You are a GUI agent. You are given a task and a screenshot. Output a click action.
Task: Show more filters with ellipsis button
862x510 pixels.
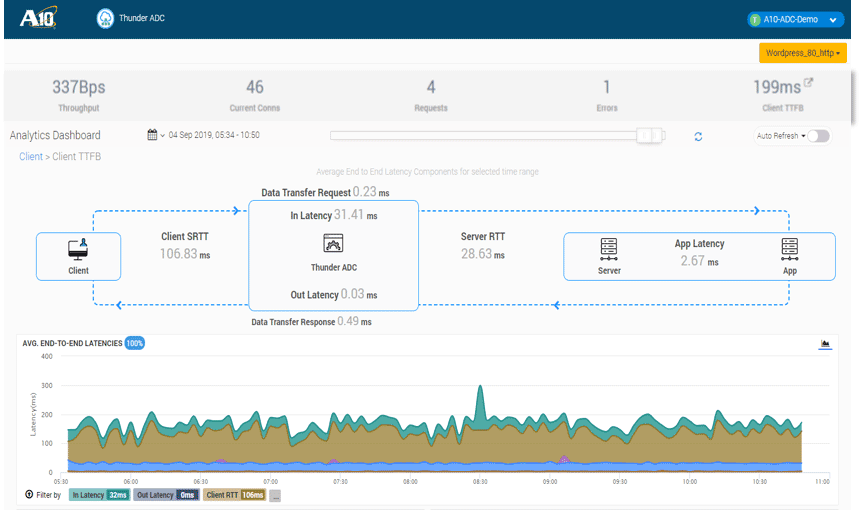coord(275,496)
